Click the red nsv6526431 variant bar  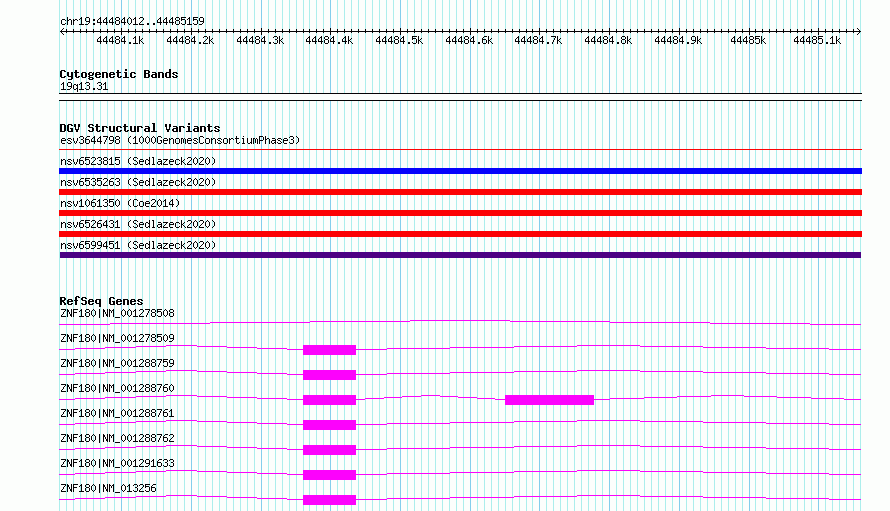pos(460,234)
